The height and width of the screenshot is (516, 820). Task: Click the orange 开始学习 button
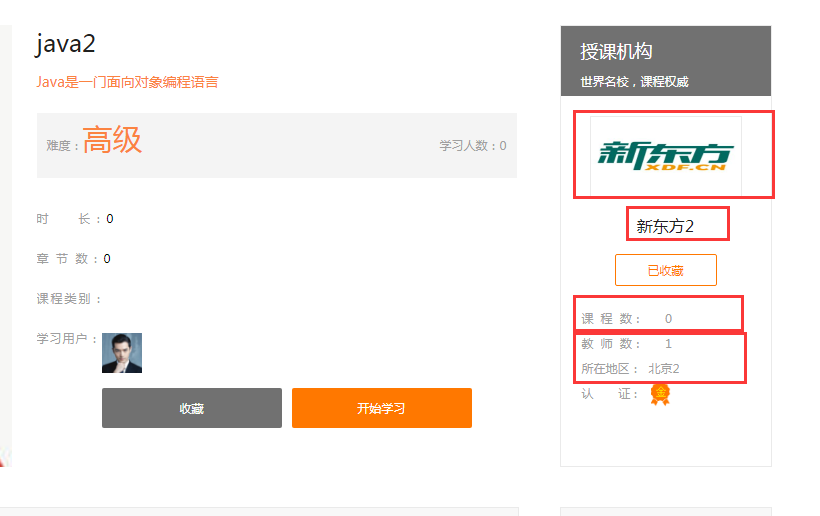tap(382, 408)
